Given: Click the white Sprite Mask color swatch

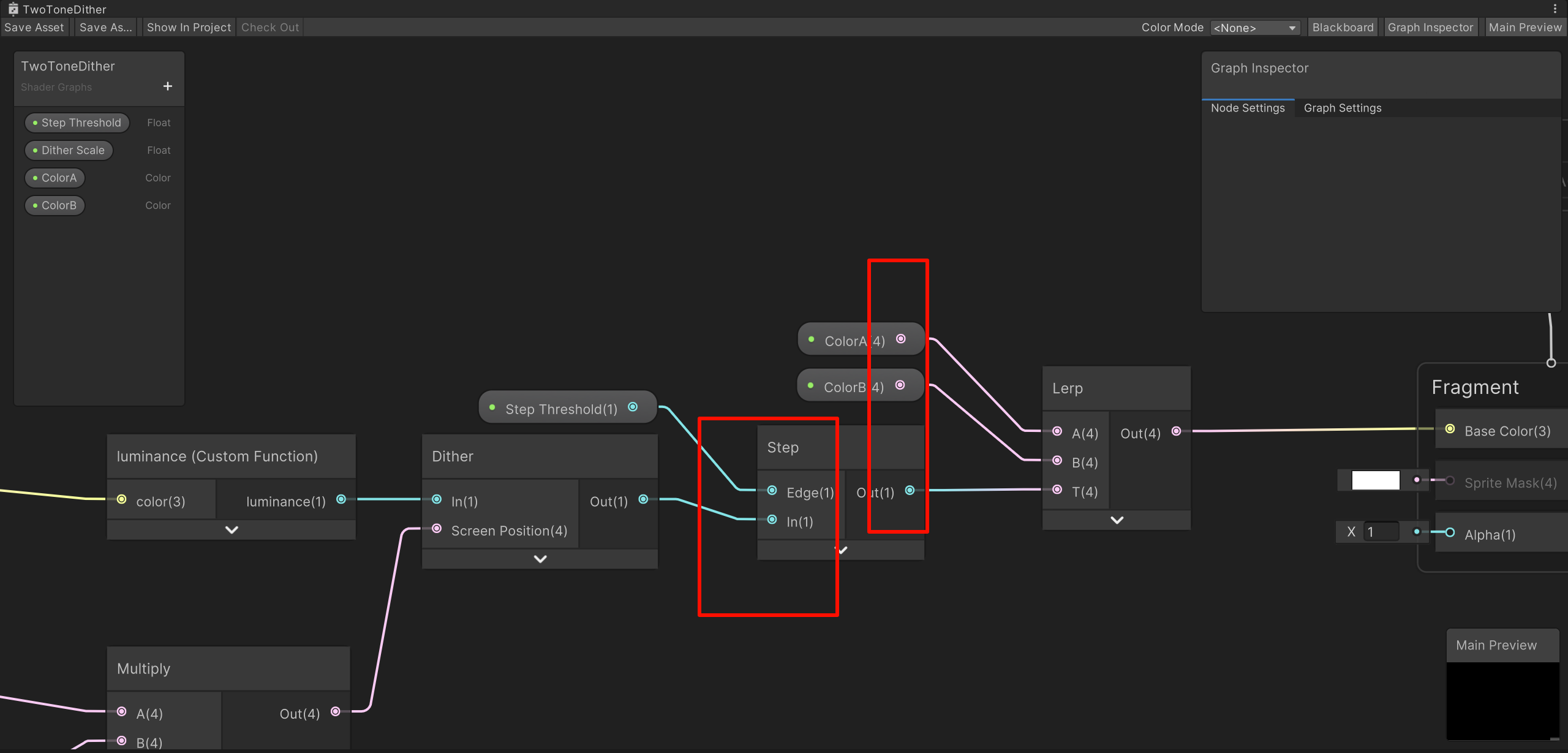Looking at the screenshot, I should [1375, 480].
